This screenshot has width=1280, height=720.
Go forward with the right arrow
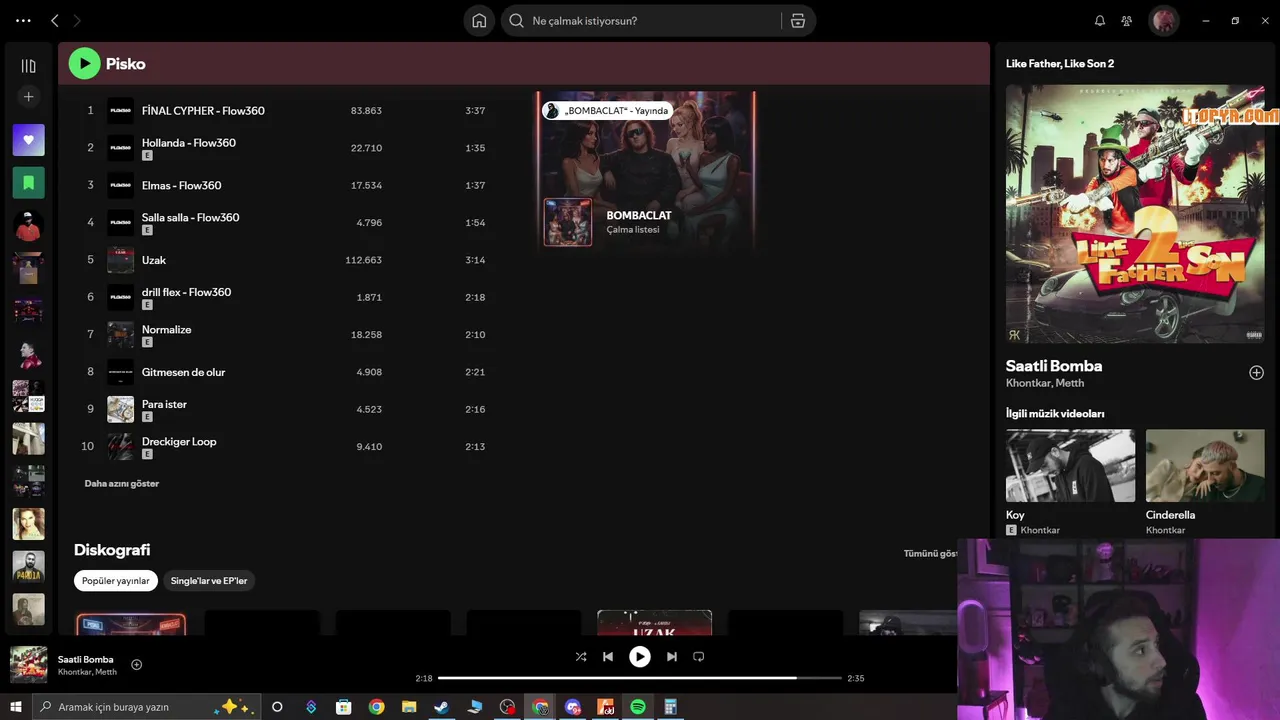click(x=77, y=20)
